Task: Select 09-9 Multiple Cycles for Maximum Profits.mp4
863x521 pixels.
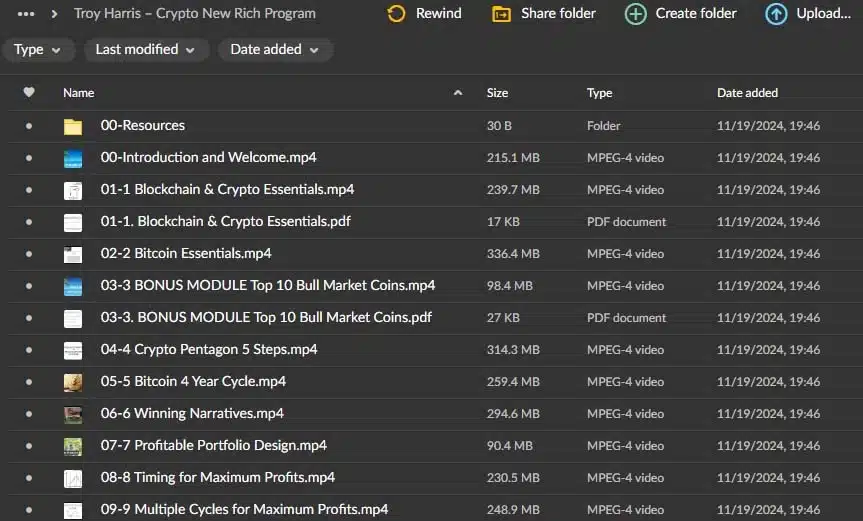Action: 244,509
